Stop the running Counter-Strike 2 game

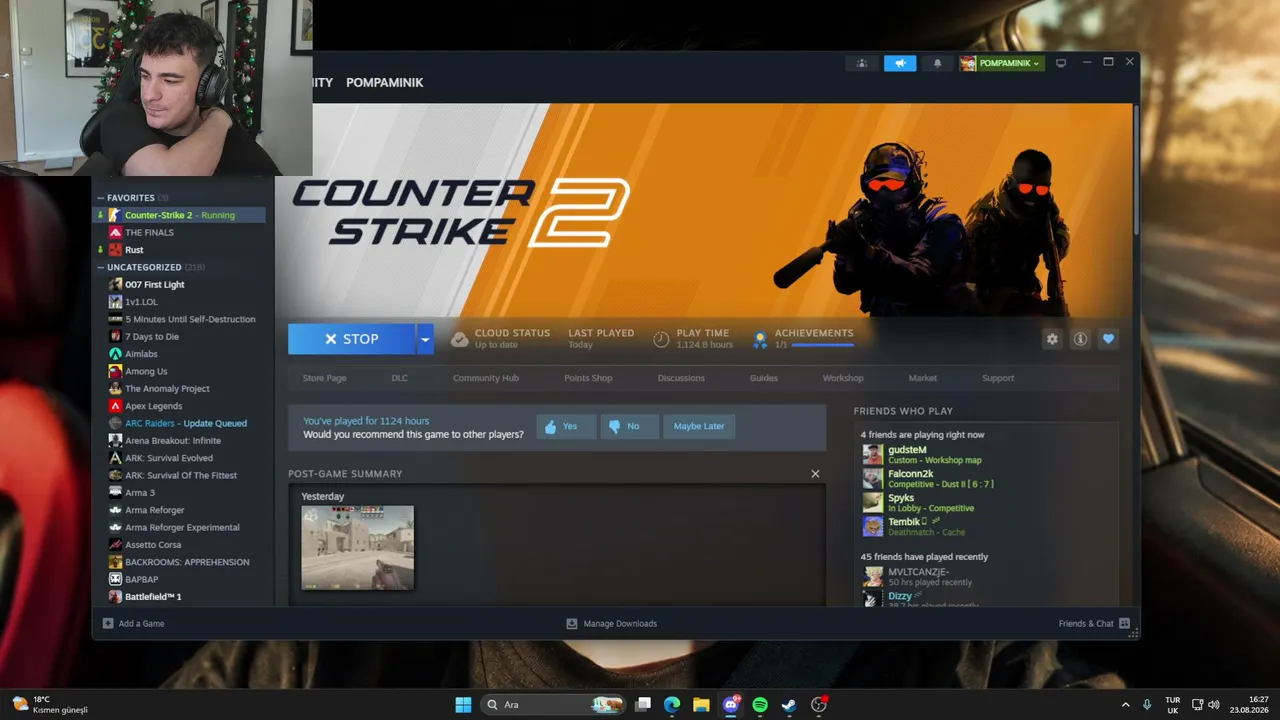pos(351,339)
